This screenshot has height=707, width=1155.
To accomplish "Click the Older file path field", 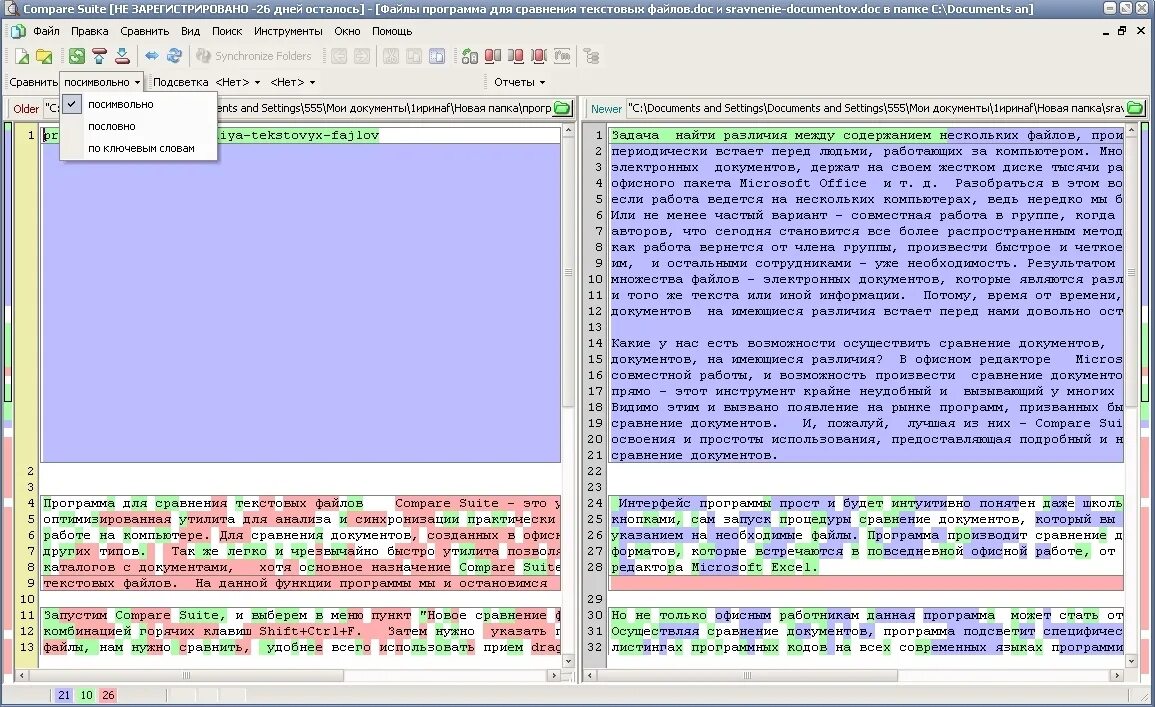I will [x=298, y=108].
